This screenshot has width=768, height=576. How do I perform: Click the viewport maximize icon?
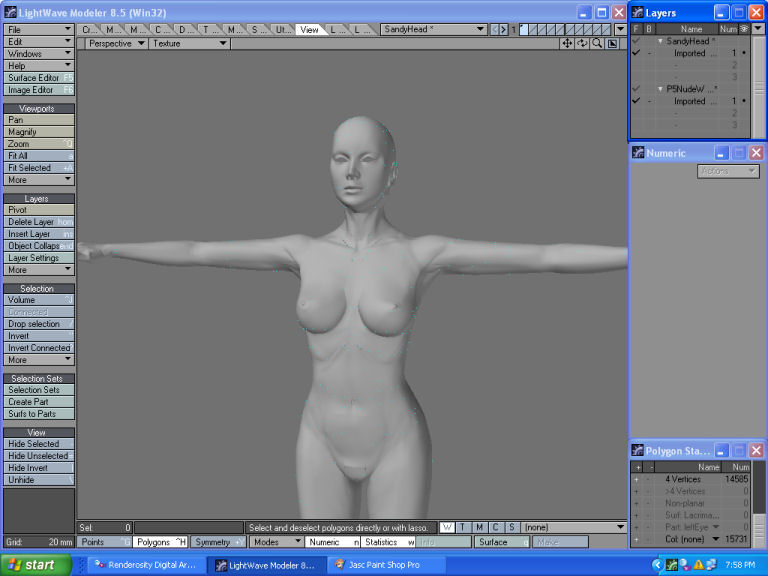click(x=612, y=44)
